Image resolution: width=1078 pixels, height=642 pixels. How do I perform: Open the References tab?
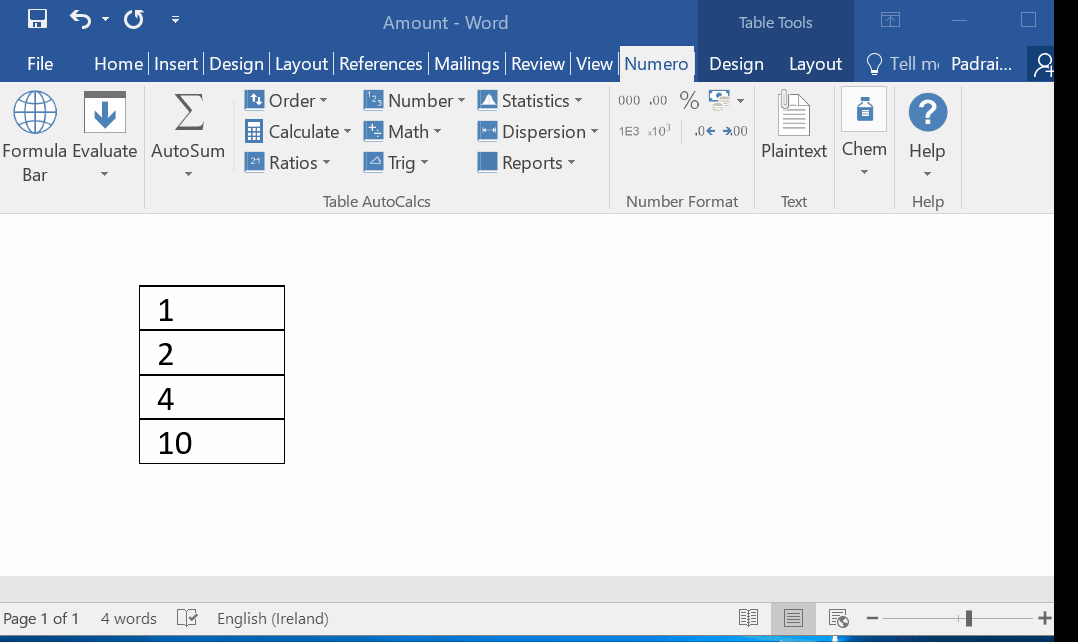pyautogui.click(x=380, y=64)
